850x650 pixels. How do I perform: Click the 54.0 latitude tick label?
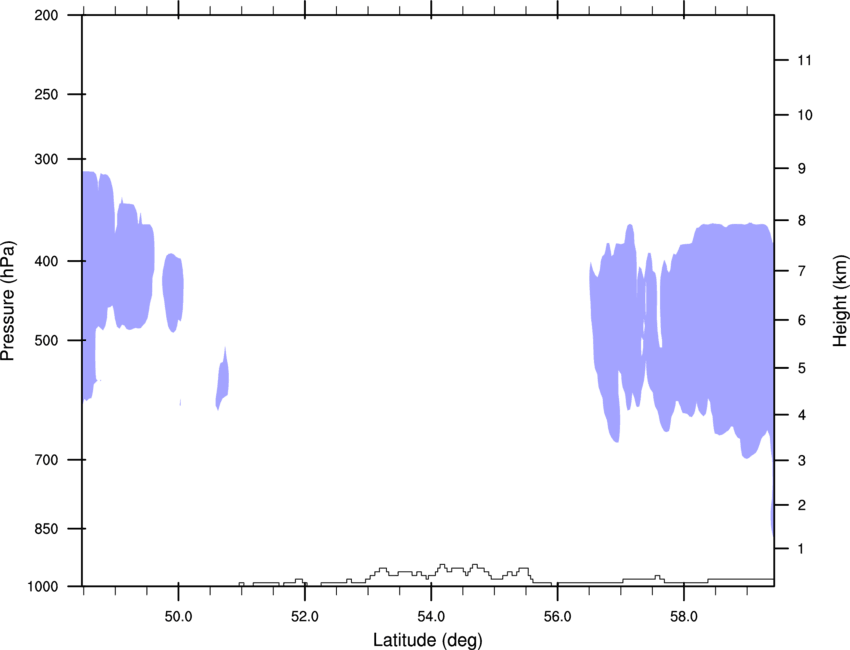pos(432,617)
